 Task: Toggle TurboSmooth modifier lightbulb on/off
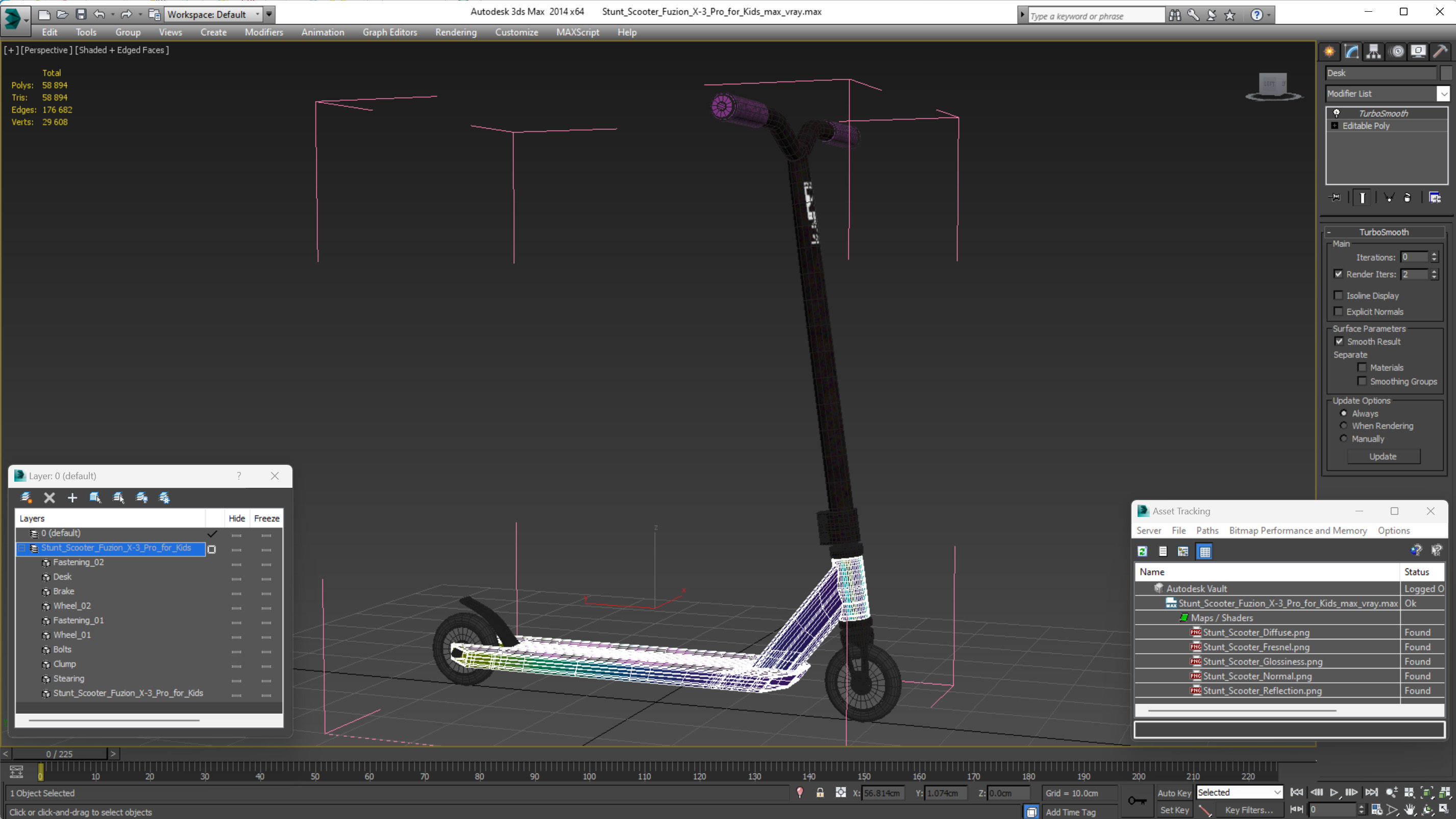[x=1336, y=113]
